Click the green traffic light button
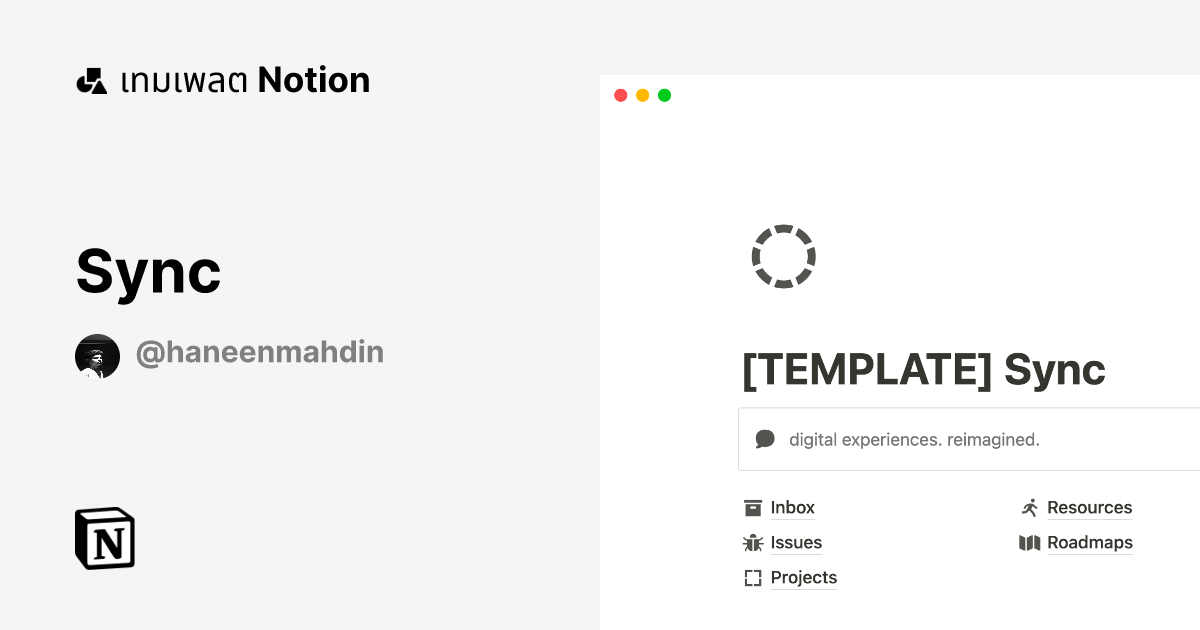This screenshot has height=630, width=1200. pos(664,95)
